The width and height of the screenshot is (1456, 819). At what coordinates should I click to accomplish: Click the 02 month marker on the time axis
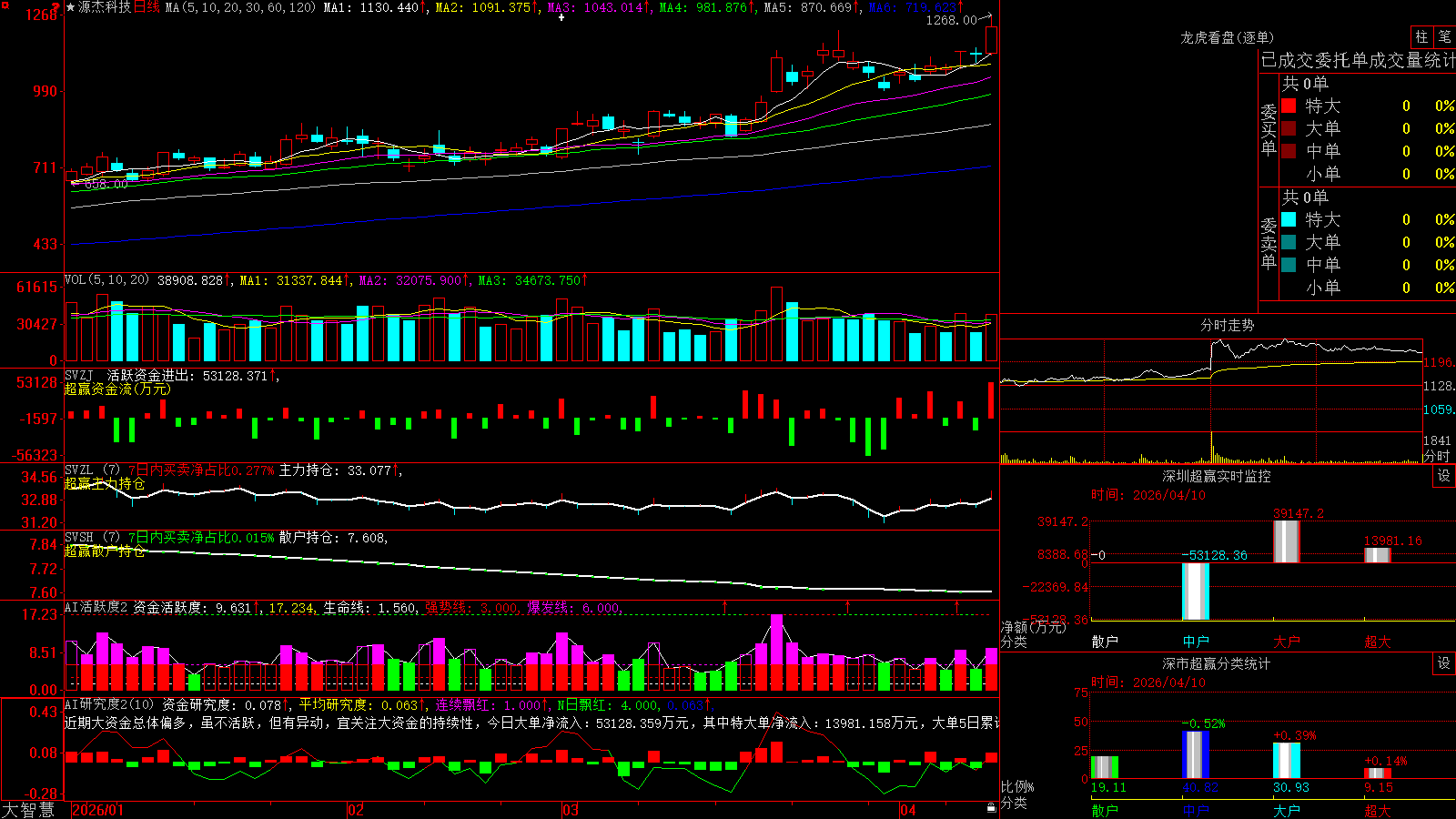(356, 810)
